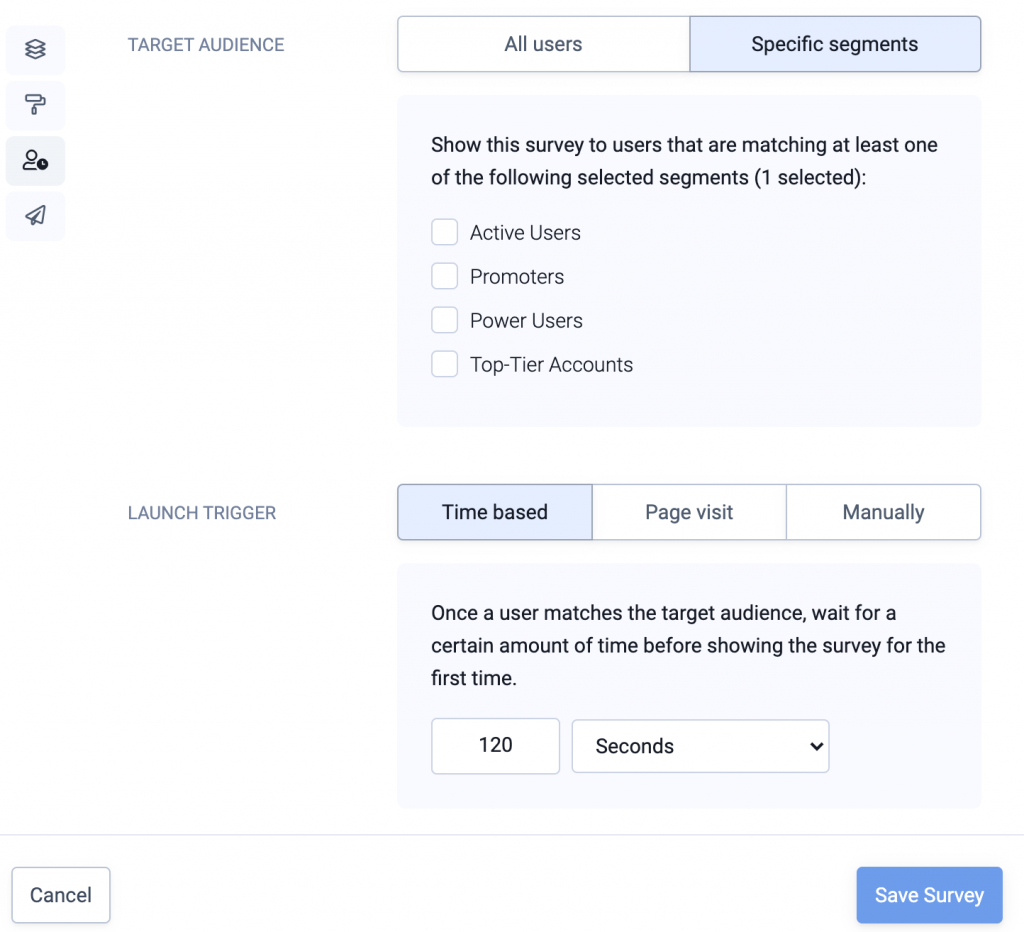Choose the Manually trigger option
Screen dimensions: 1024x932
(x=883, y=512)
